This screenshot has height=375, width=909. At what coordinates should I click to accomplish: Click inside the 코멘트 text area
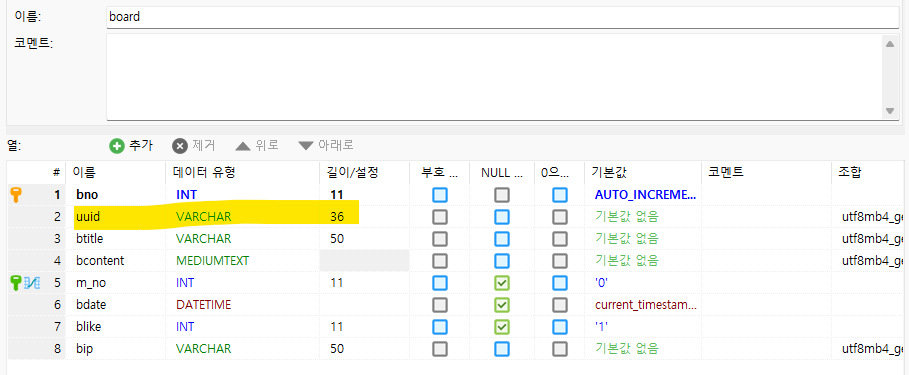(494, 77)
